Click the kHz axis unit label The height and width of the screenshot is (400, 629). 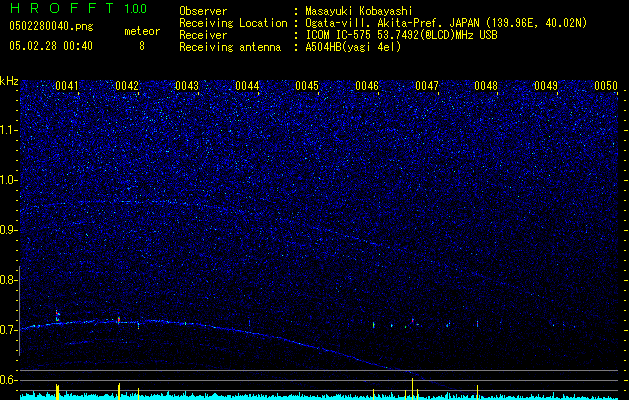click(9, 81)
